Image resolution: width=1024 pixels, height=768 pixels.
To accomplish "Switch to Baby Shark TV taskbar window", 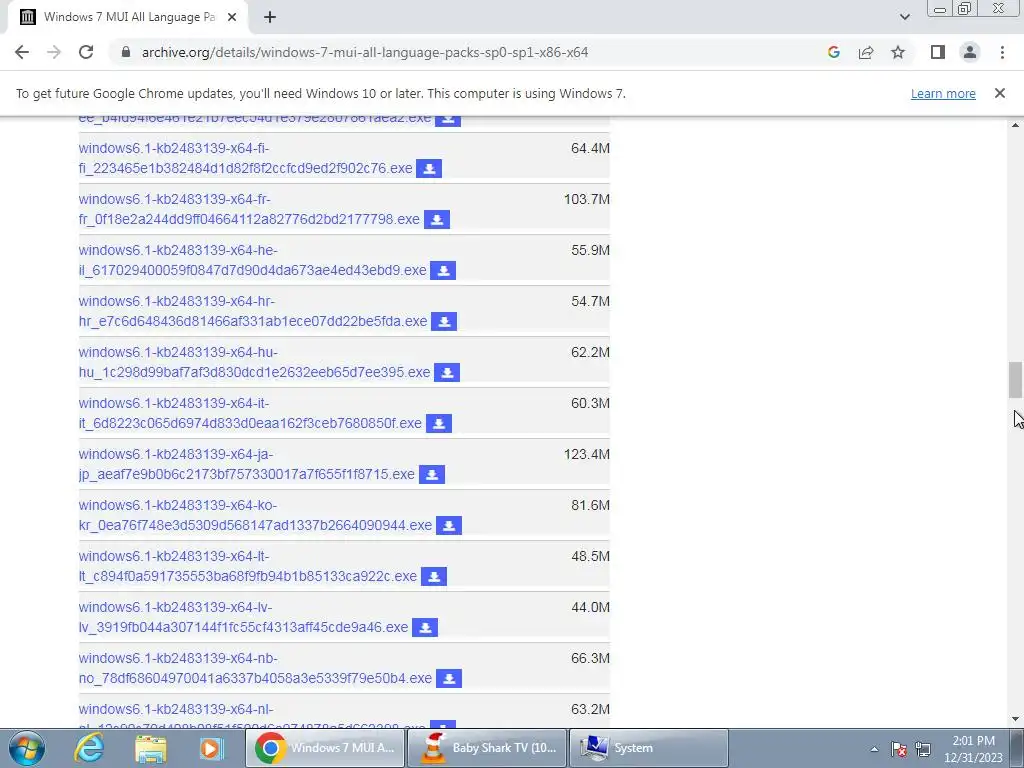I will [487, 748].
